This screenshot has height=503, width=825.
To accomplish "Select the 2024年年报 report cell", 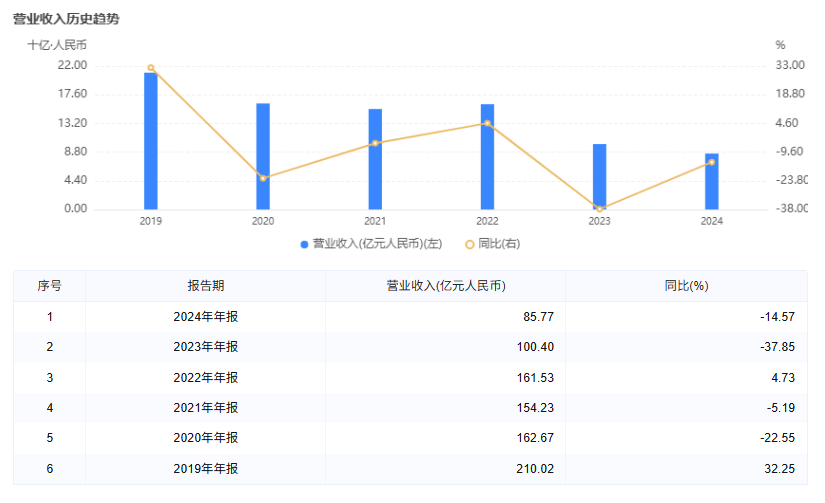I will point(206,317).
